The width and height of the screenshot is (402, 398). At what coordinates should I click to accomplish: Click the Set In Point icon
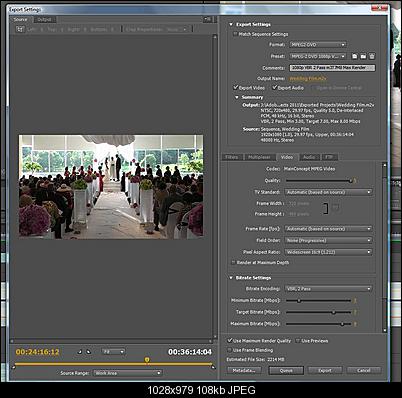tap(79, 352)
